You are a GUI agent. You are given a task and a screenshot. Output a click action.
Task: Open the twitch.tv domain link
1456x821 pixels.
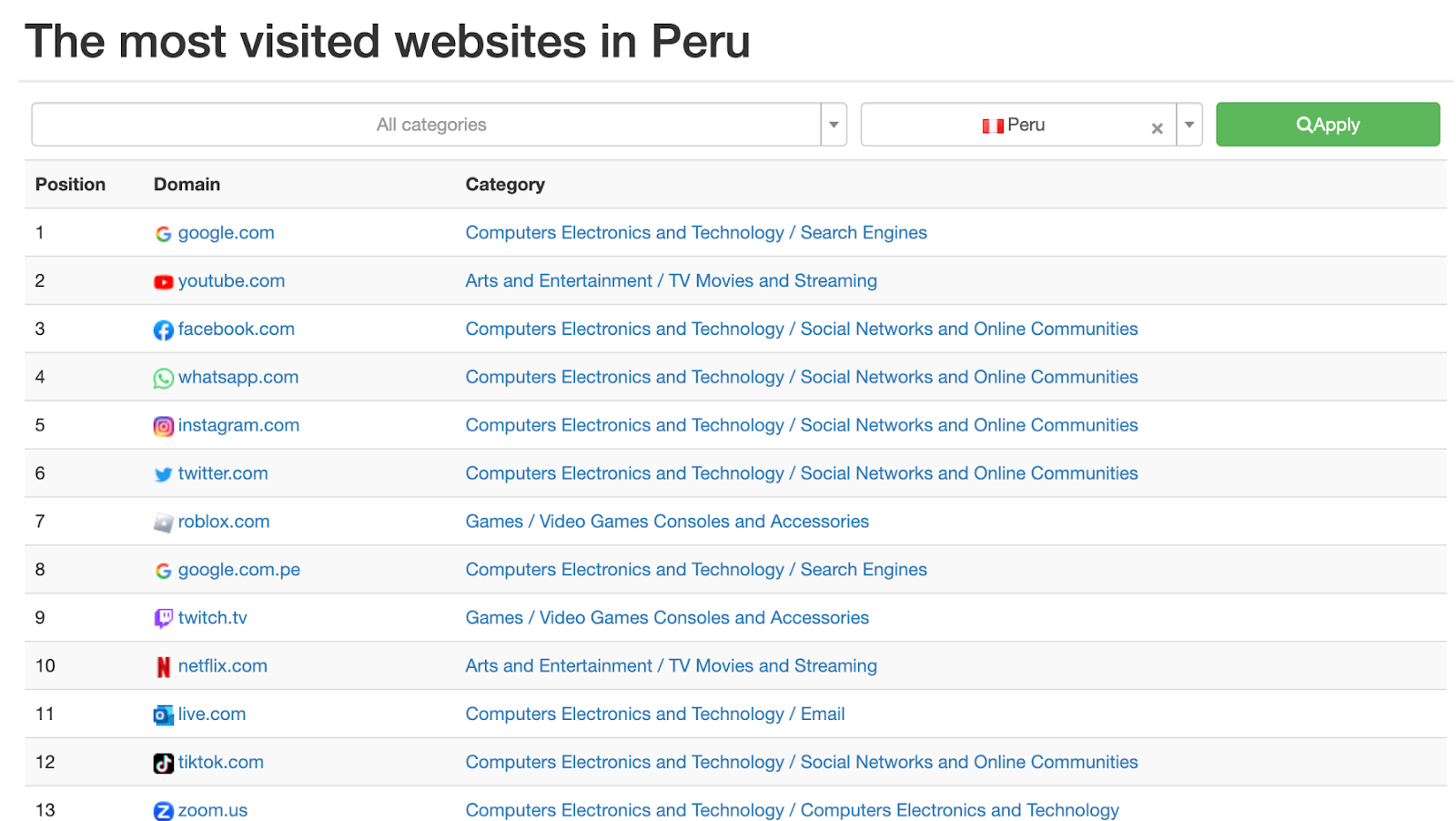tap(213, 618)
